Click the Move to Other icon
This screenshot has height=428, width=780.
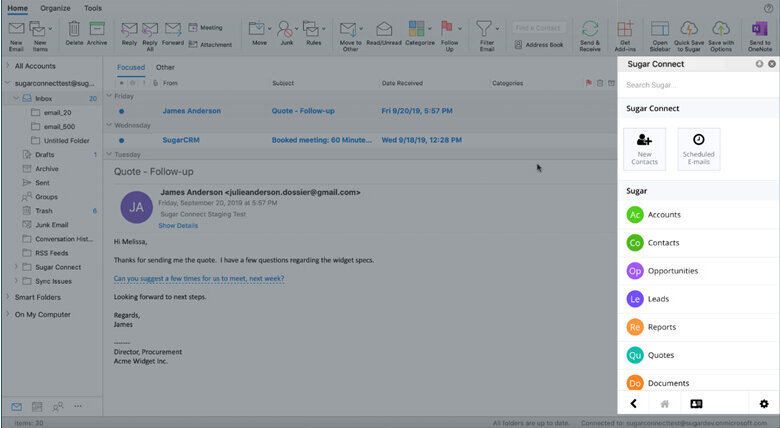pos(348,29)
